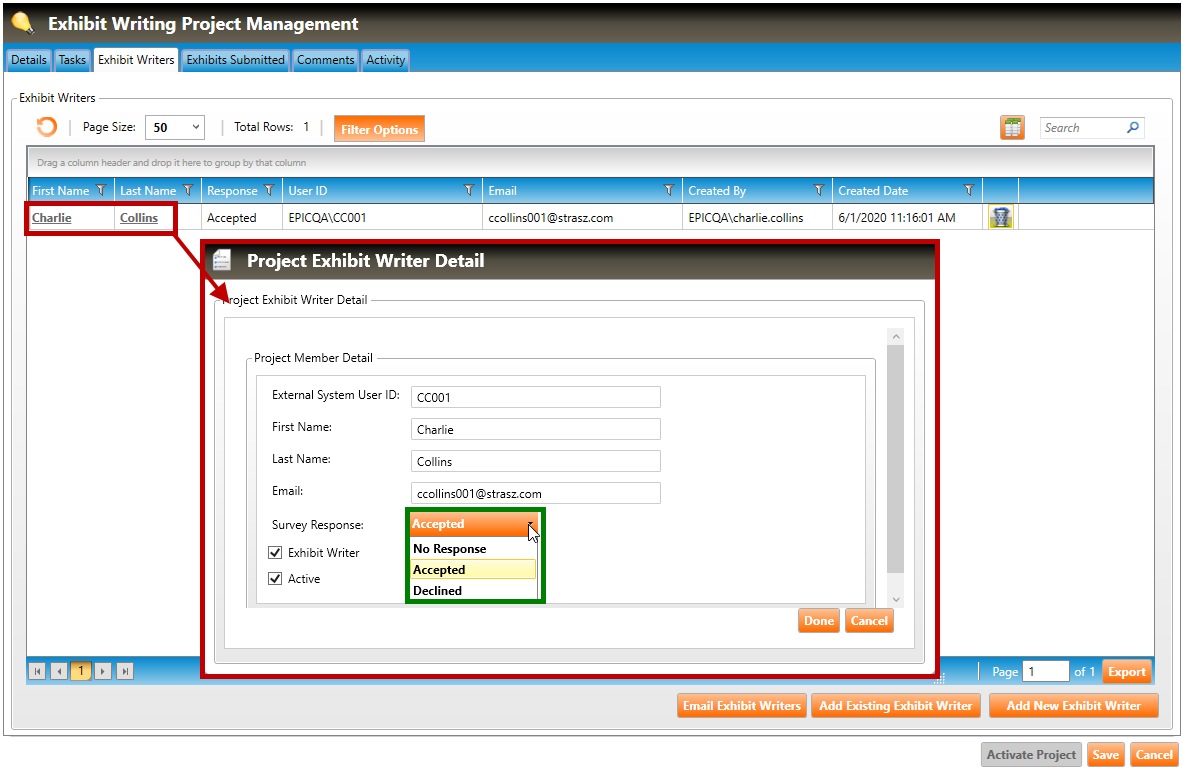The width and height of the screenshot is (1183, 771).
Task: Open the Email column filter icon
Action: [x=669, y=190]
